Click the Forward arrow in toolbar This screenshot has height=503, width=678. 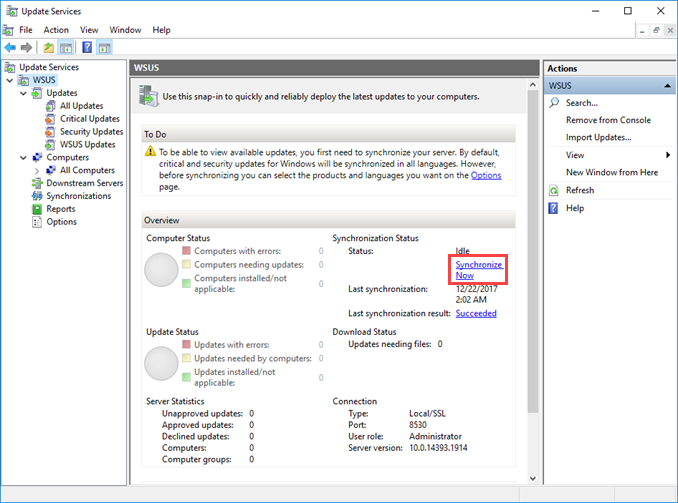click(x=26, y=48)
